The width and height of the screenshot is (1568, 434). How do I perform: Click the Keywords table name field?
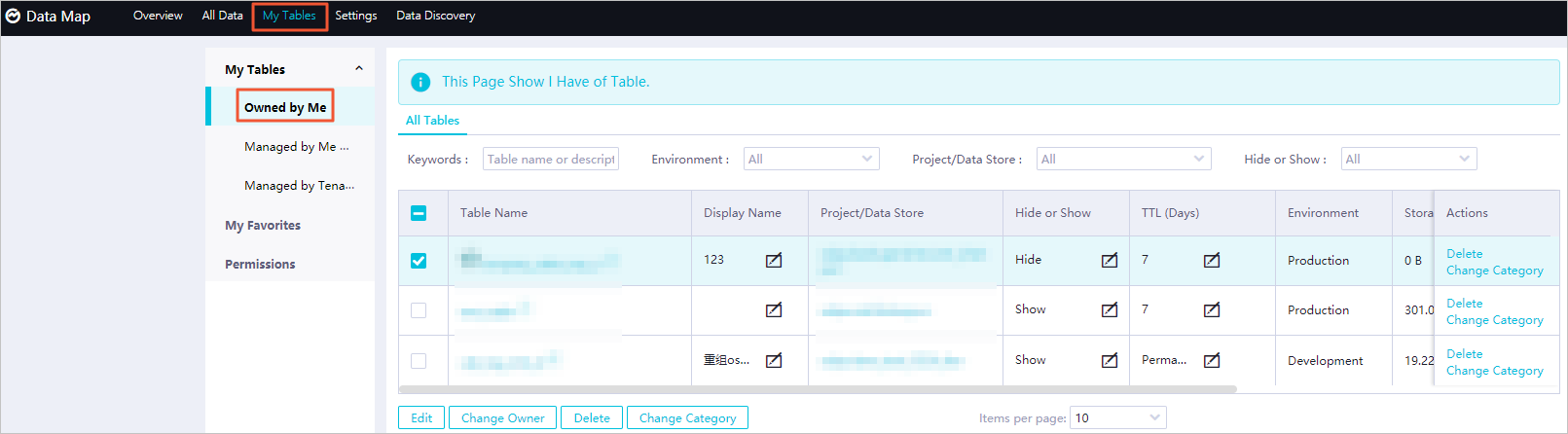coord(551,159)
